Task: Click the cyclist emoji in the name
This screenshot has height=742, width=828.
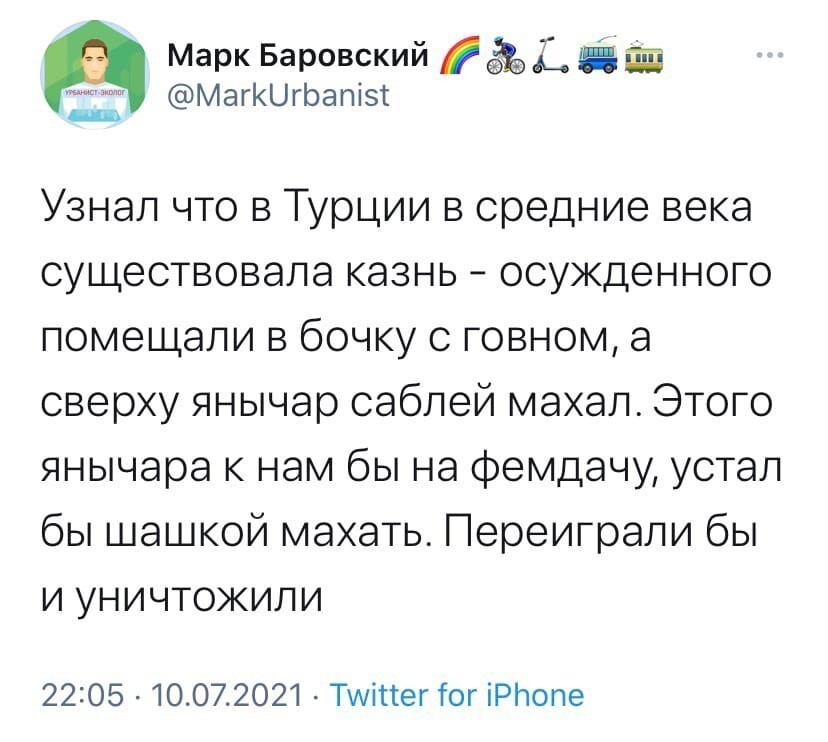Action: coord(505,55)
